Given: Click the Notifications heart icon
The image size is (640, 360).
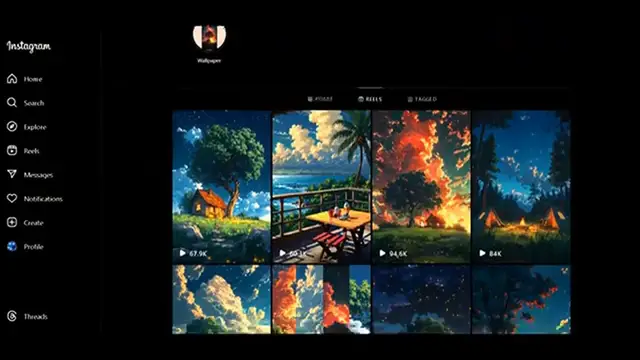Looking at the screenshot, I should tap(12, 198).
